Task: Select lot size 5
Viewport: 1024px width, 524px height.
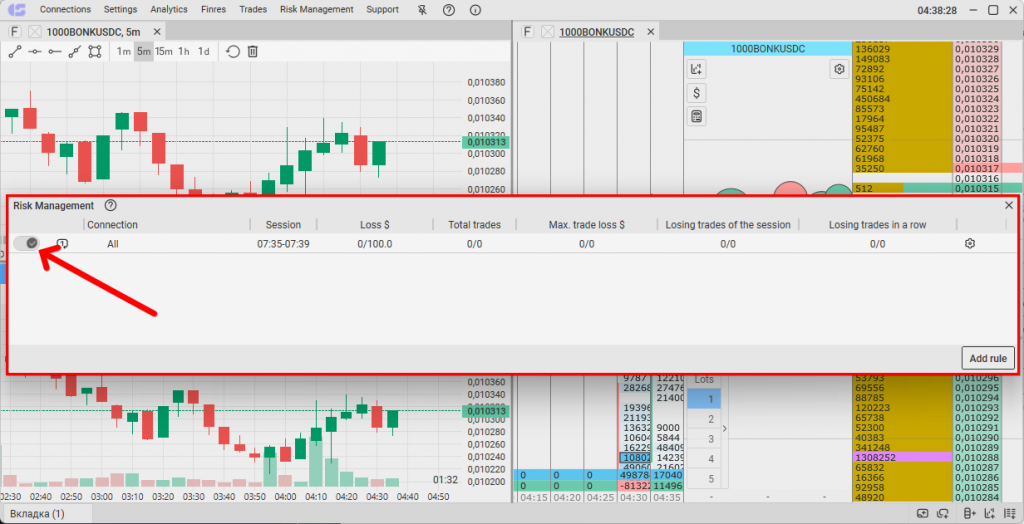Action: pos(703,479)
